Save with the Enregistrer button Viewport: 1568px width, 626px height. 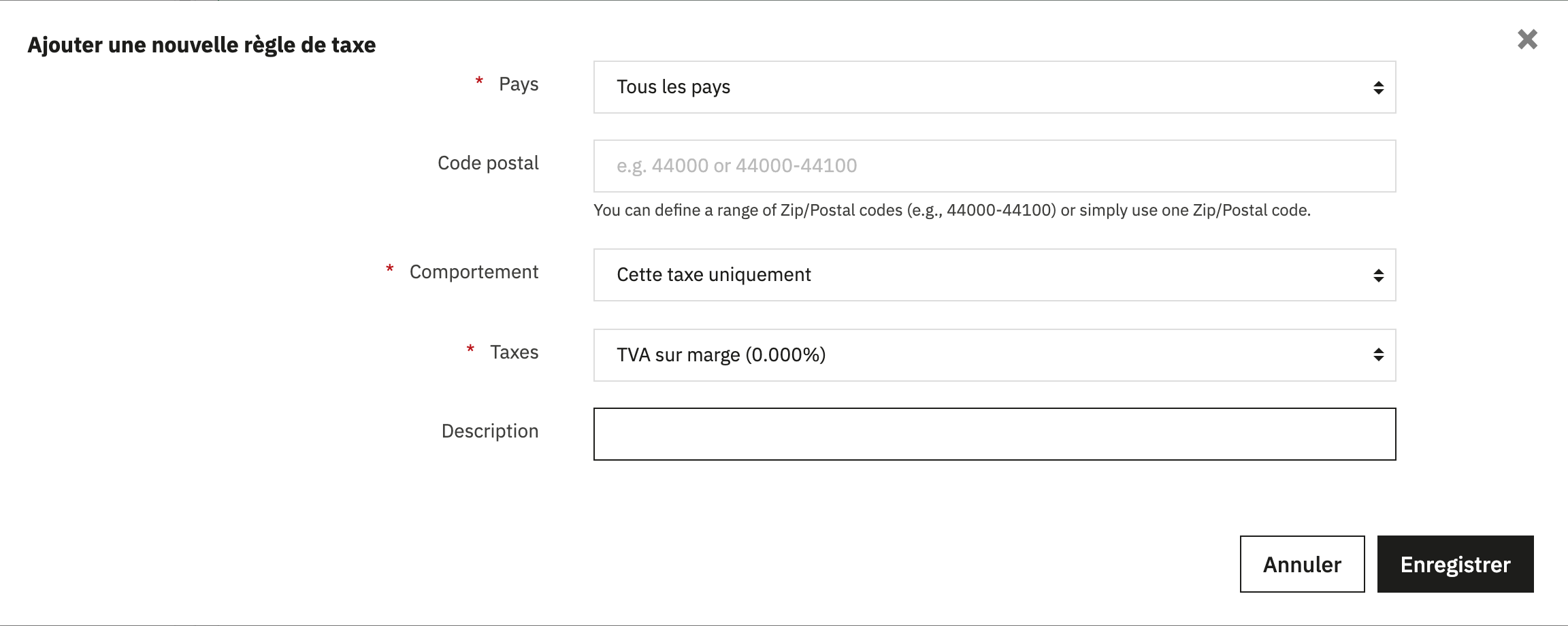pyautogui.click(x=1455, y=564)
